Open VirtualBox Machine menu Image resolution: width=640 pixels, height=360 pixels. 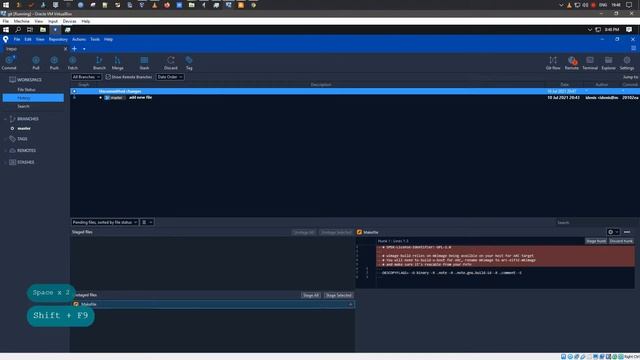click(x=21, y=21)
